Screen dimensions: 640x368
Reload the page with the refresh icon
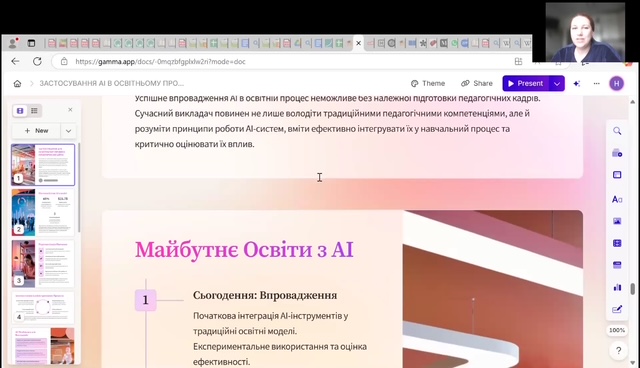(x=37, y=62)
